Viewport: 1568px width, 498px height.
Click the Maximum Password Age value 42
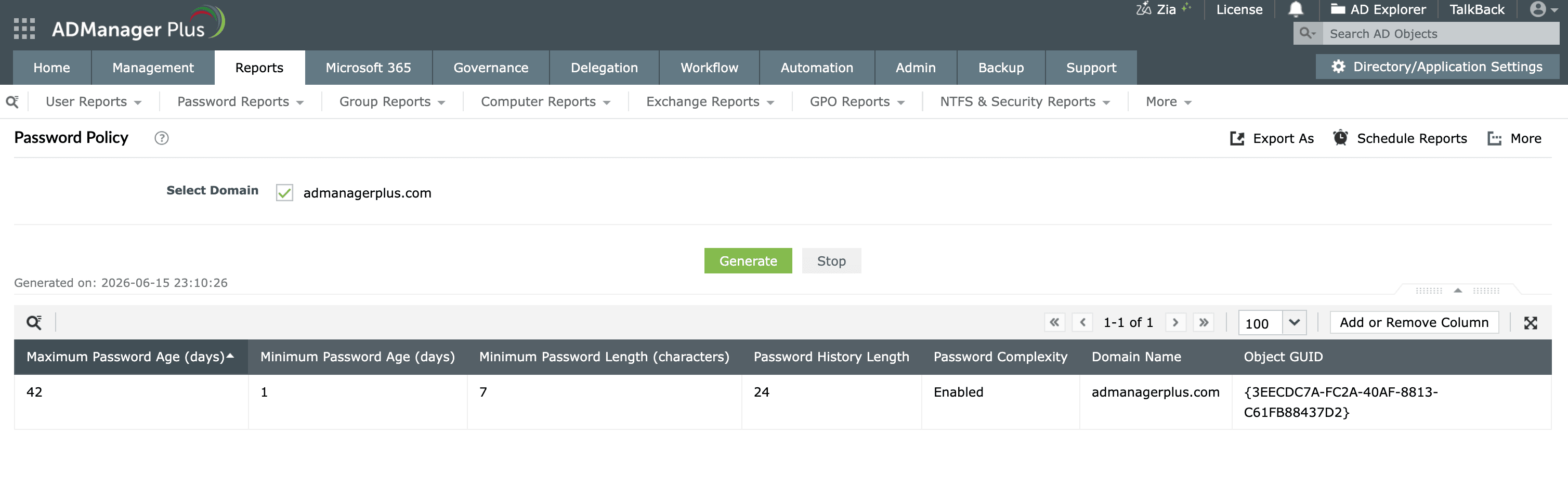pyautogui.click(x=34, y=392)
